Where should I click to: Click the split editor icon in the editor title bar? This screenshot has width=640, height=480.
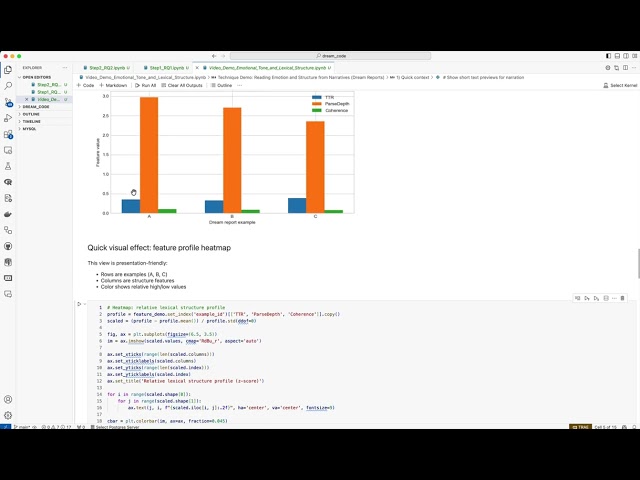click(625, 68)
